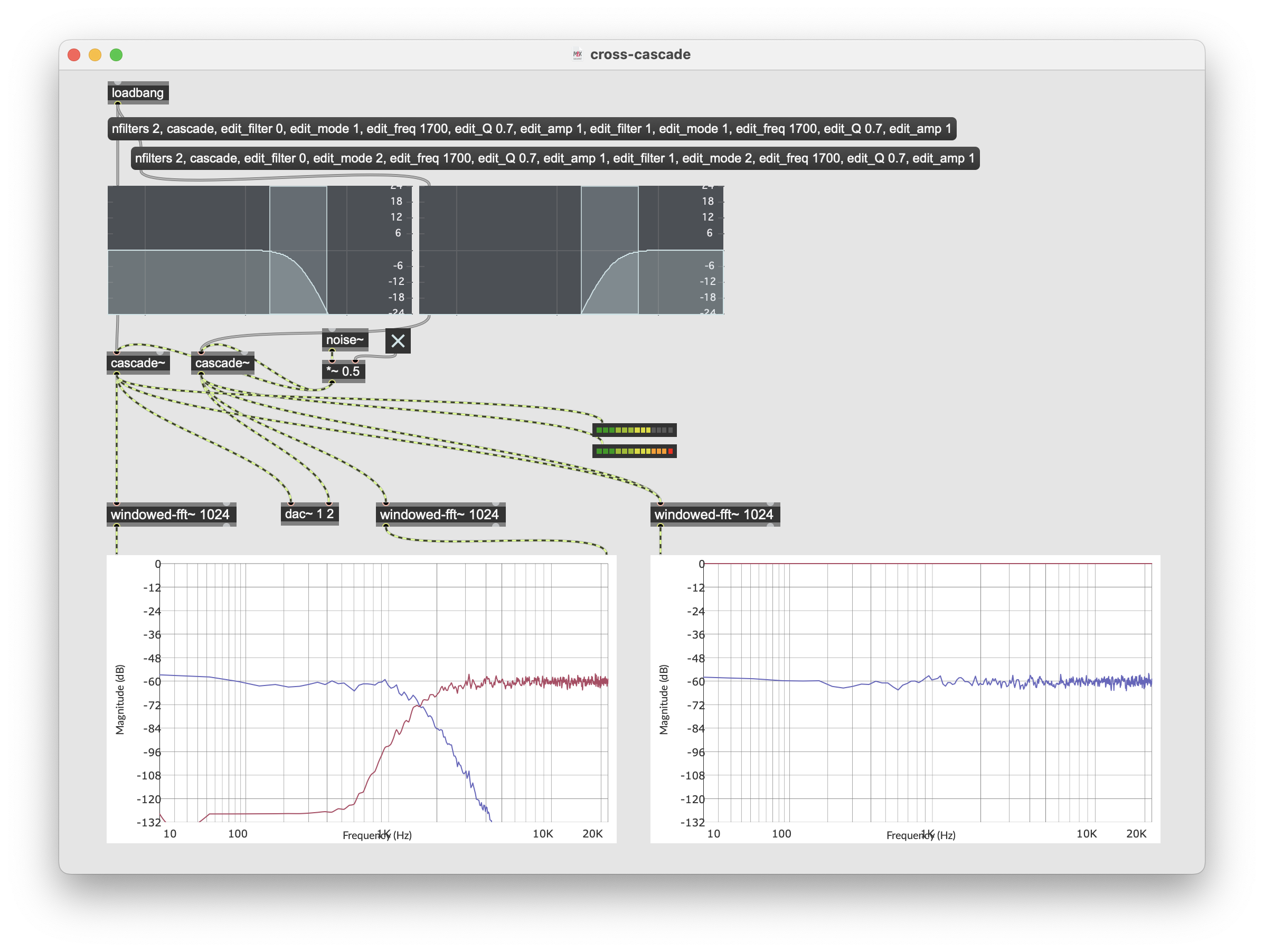Select the middle windowed-fft~ 1024 object
1264x952 pixels.
(439, 515)
